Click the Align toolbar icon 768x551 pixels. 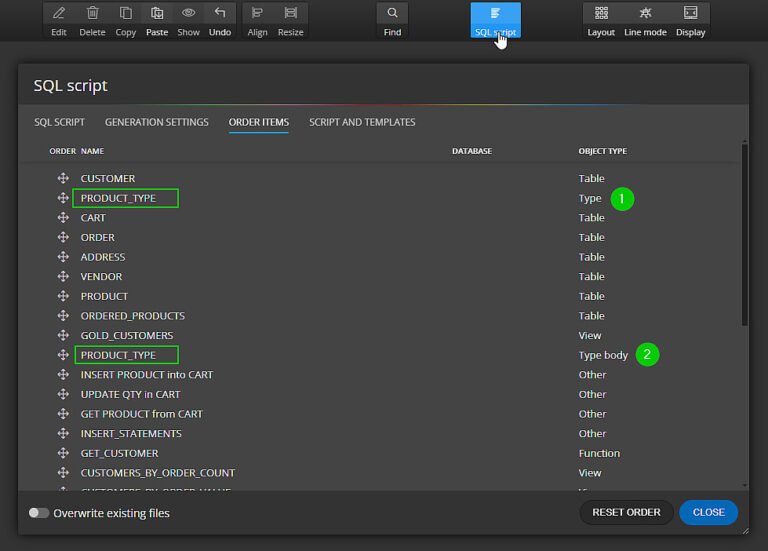(x=257, y=14)
